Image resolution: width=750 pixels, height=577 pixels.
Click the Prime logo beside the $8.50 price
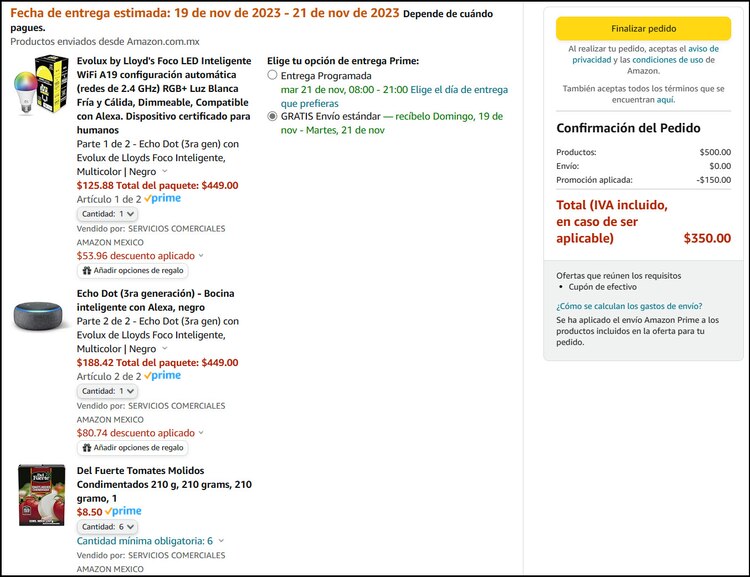pos(123,511)
